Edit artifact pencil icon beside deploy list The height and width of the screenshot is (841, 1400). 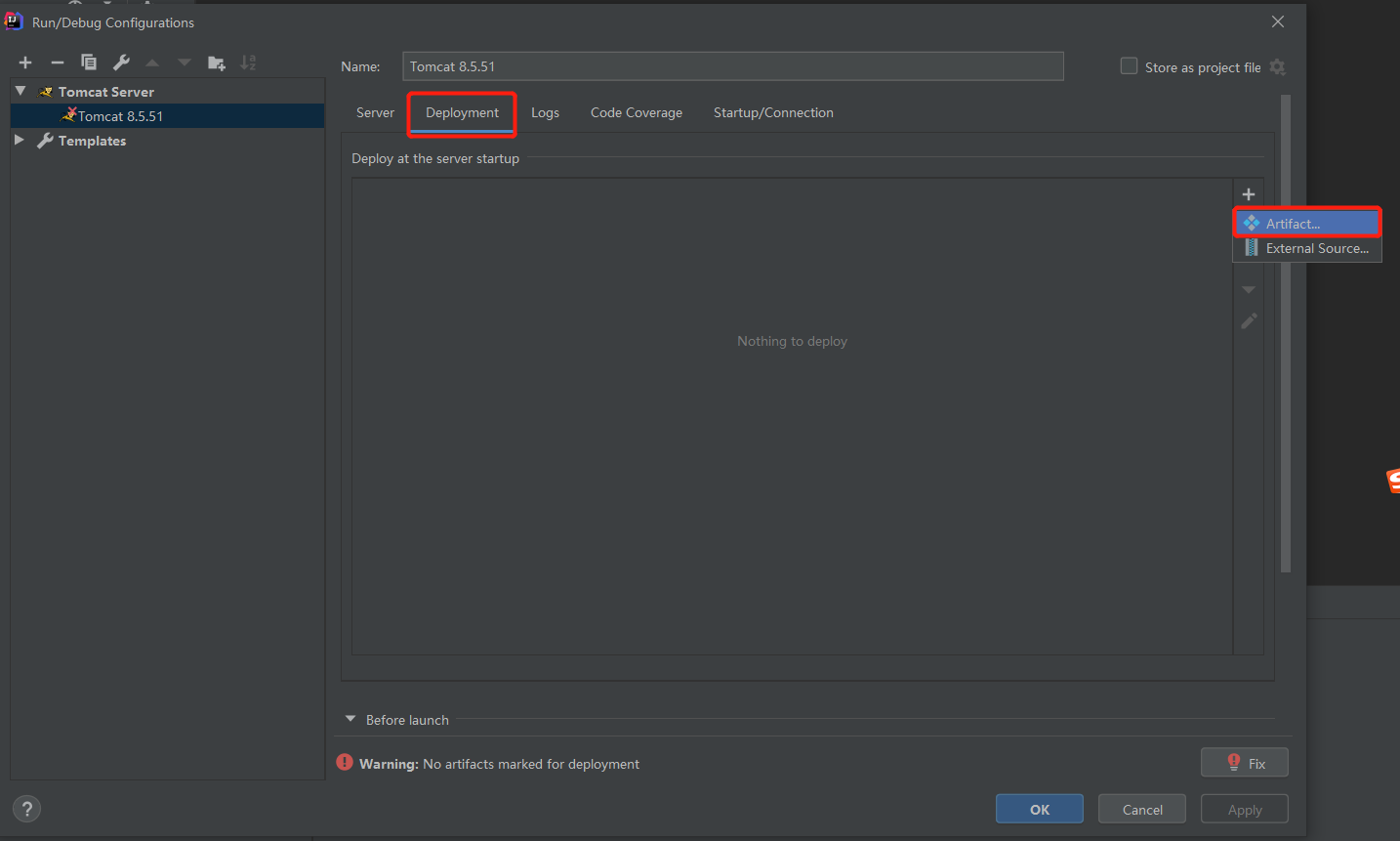click(1249, 320)
